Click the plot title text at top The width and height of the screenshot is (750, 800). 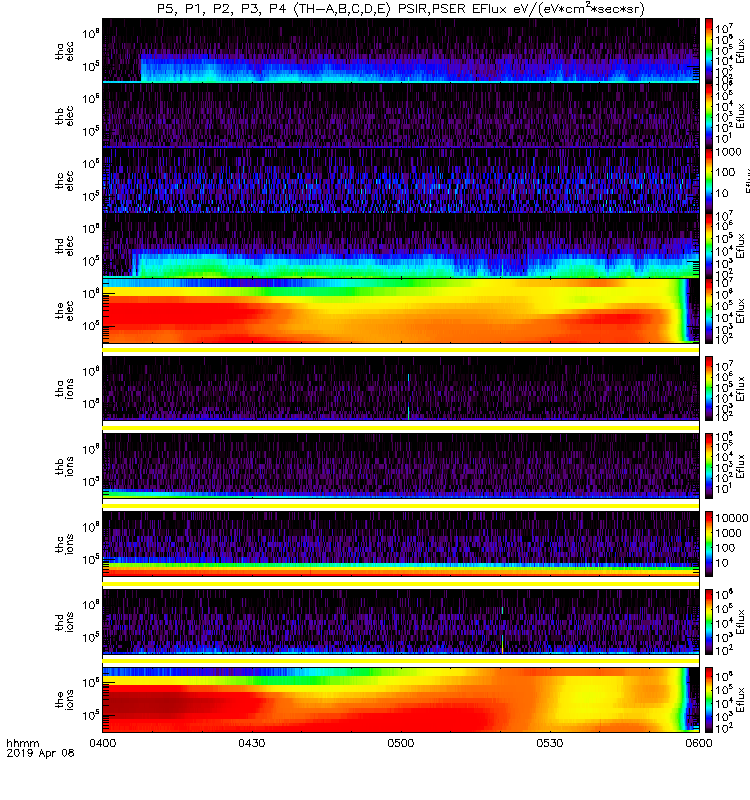point(401,9)
